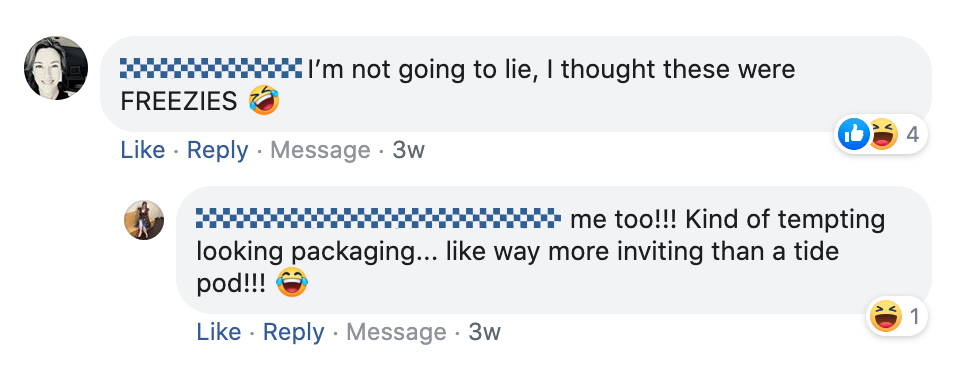Message the author of the tide pod reply
This screenshot has width=977, height=378.
point(396,332)
